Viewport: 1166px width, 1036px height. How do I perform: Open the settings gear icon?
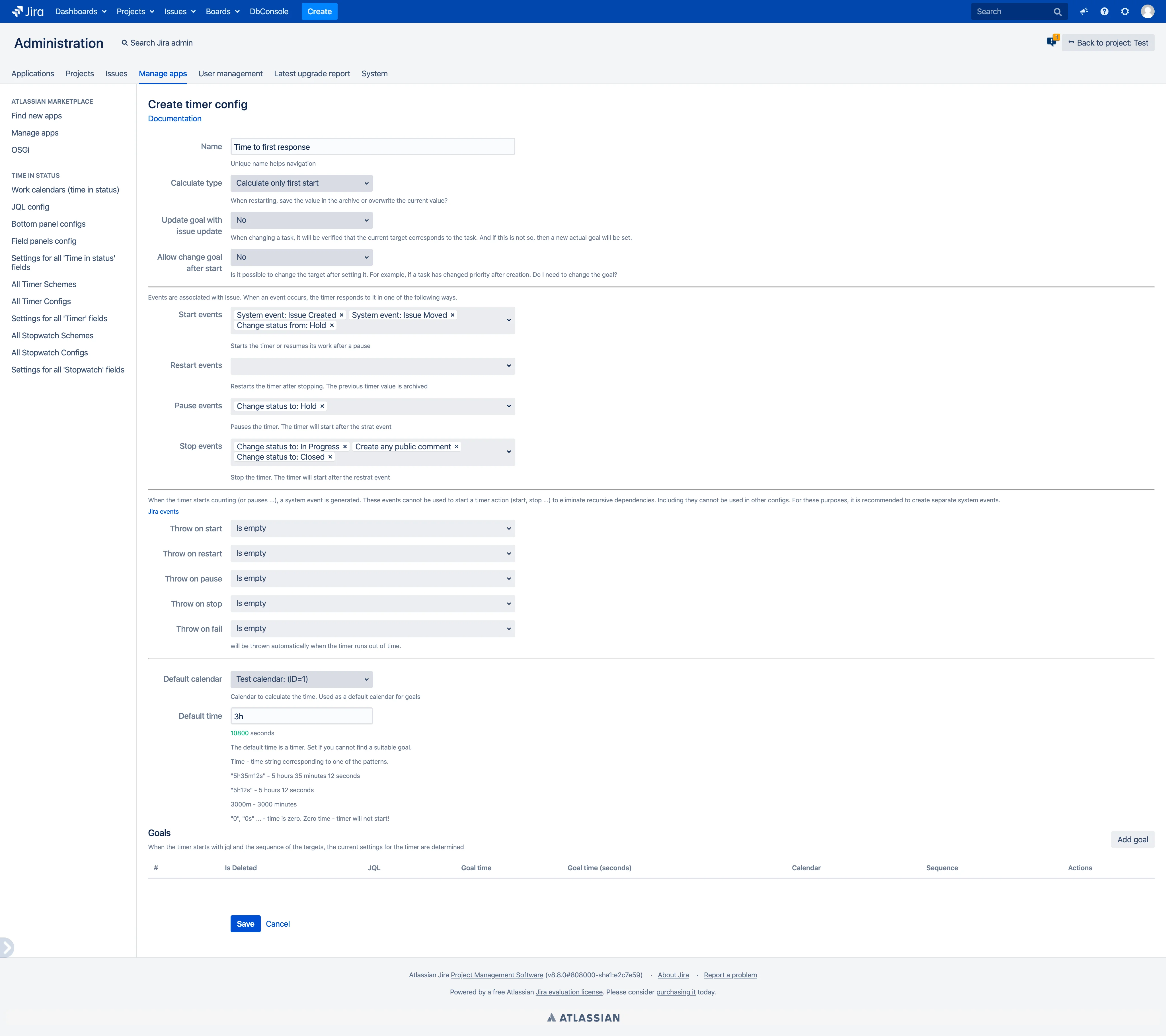(x=1125, y=11)
